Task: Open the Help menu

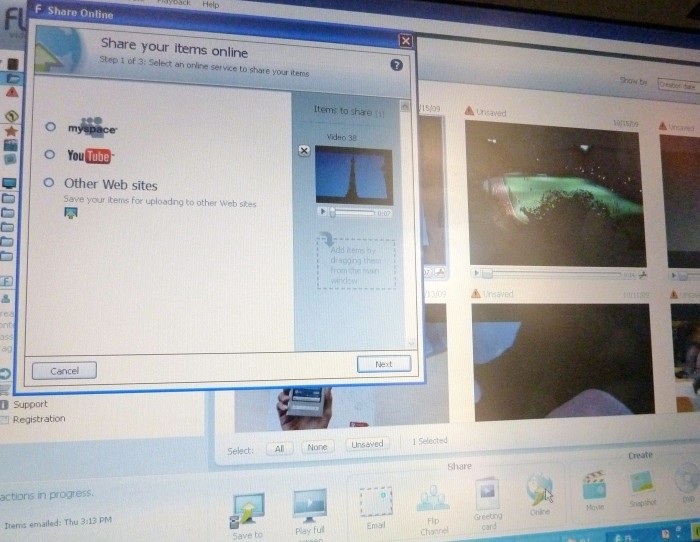Action: click(210, 4)
